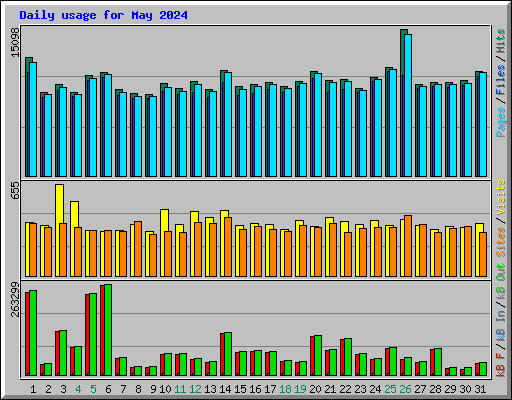512x400 pixels.
Task: Click green weekend day label 18
Action: (x=285, y=389)
